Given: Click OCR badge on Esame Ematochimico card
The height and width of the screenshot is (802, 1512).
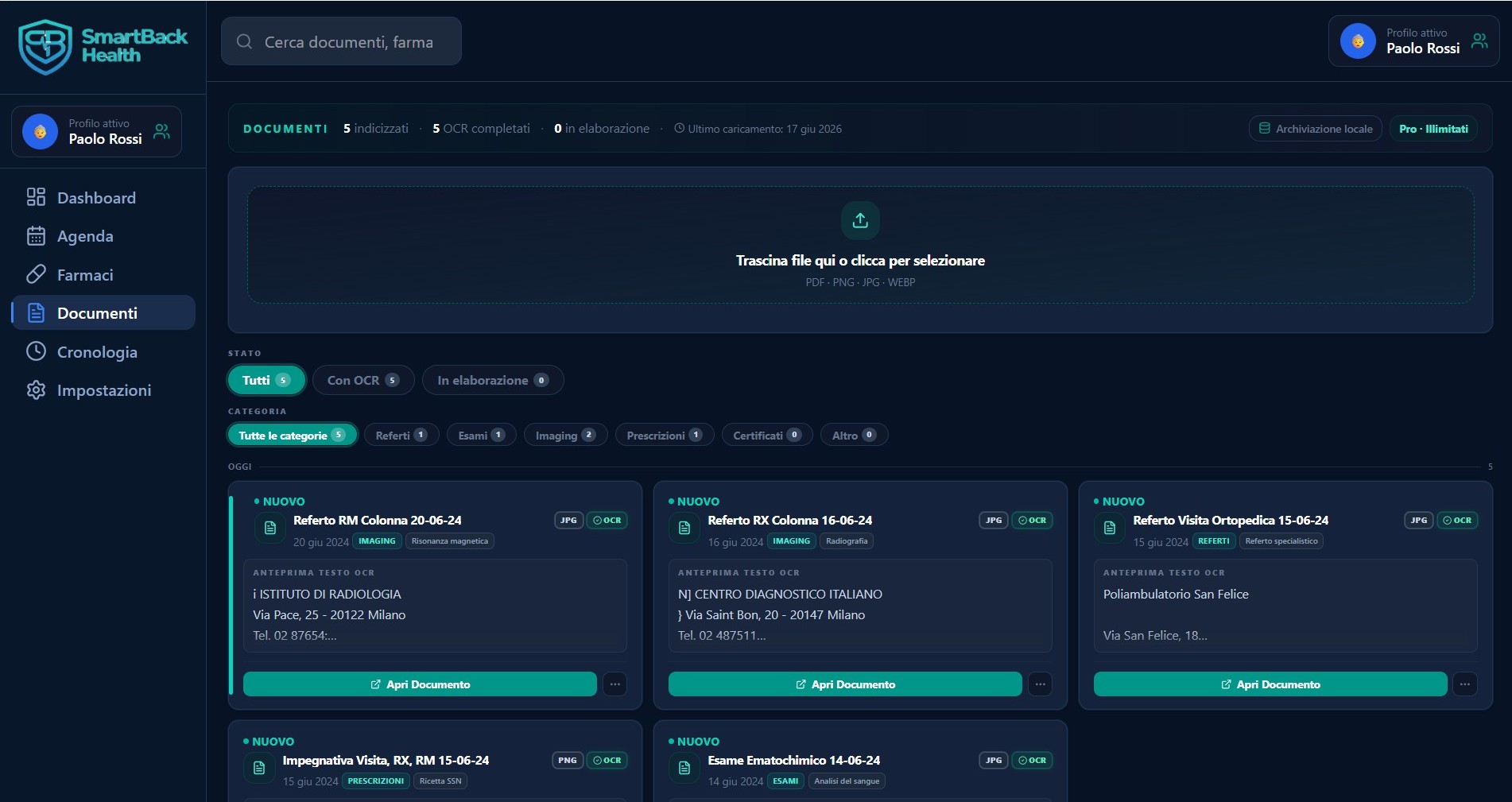Looking at the screenshot, I should coord(1032,761).
